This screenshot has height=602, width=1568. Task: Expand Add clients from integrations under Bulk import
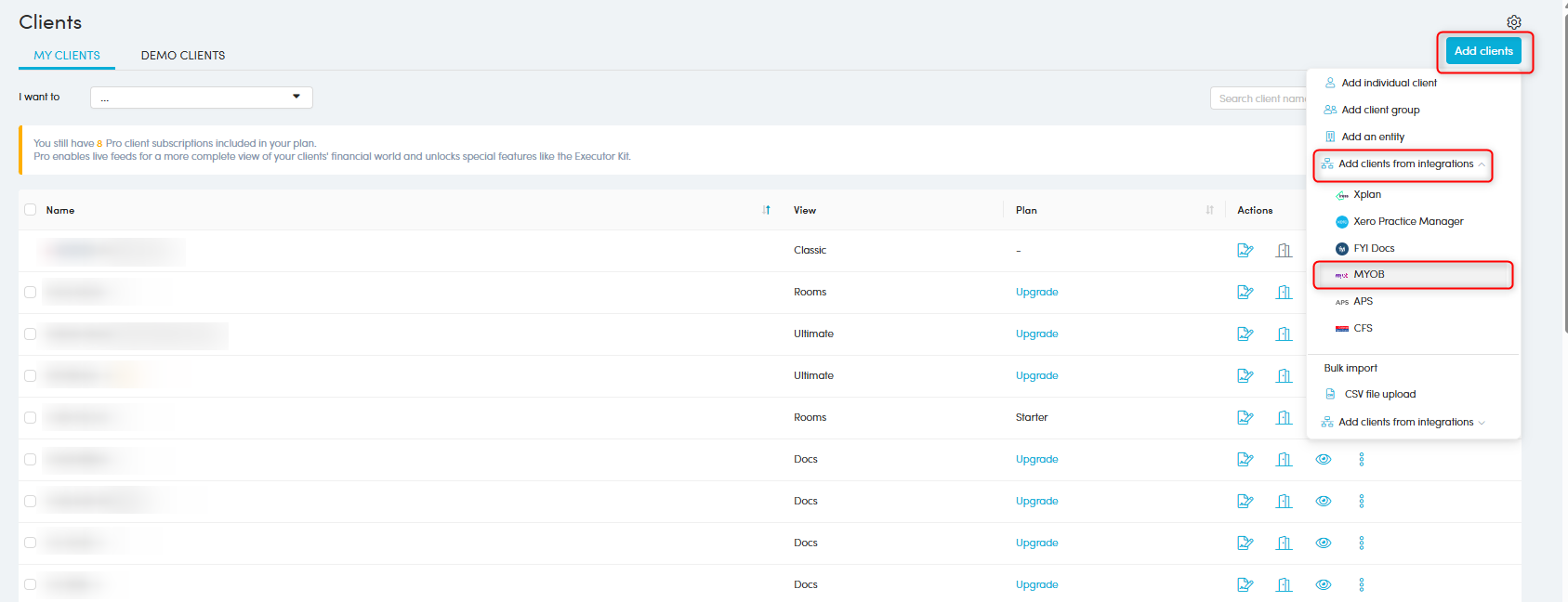tap(1404, 422)
